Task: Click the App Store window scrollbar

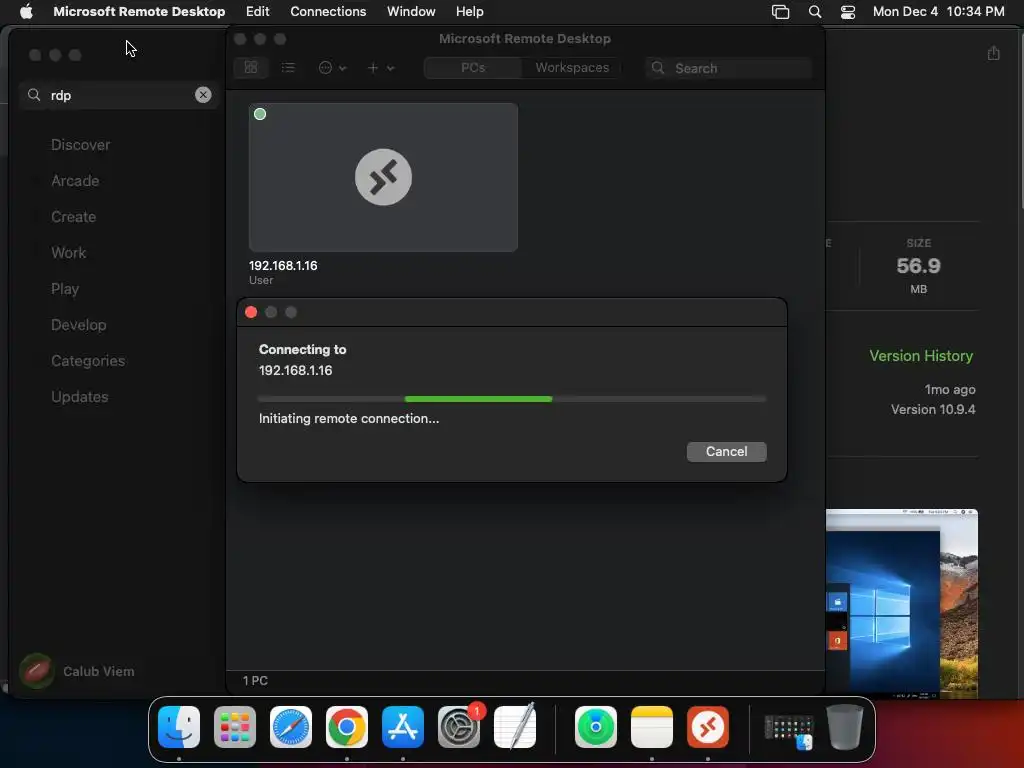Action: (1021, 121)
